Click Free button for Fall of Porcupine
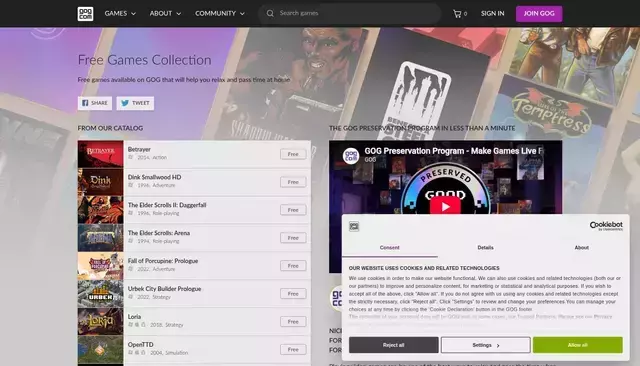Image resolution: width=640 pixels, height=366 pixels. pyautogui.click(x=293, y=266)
